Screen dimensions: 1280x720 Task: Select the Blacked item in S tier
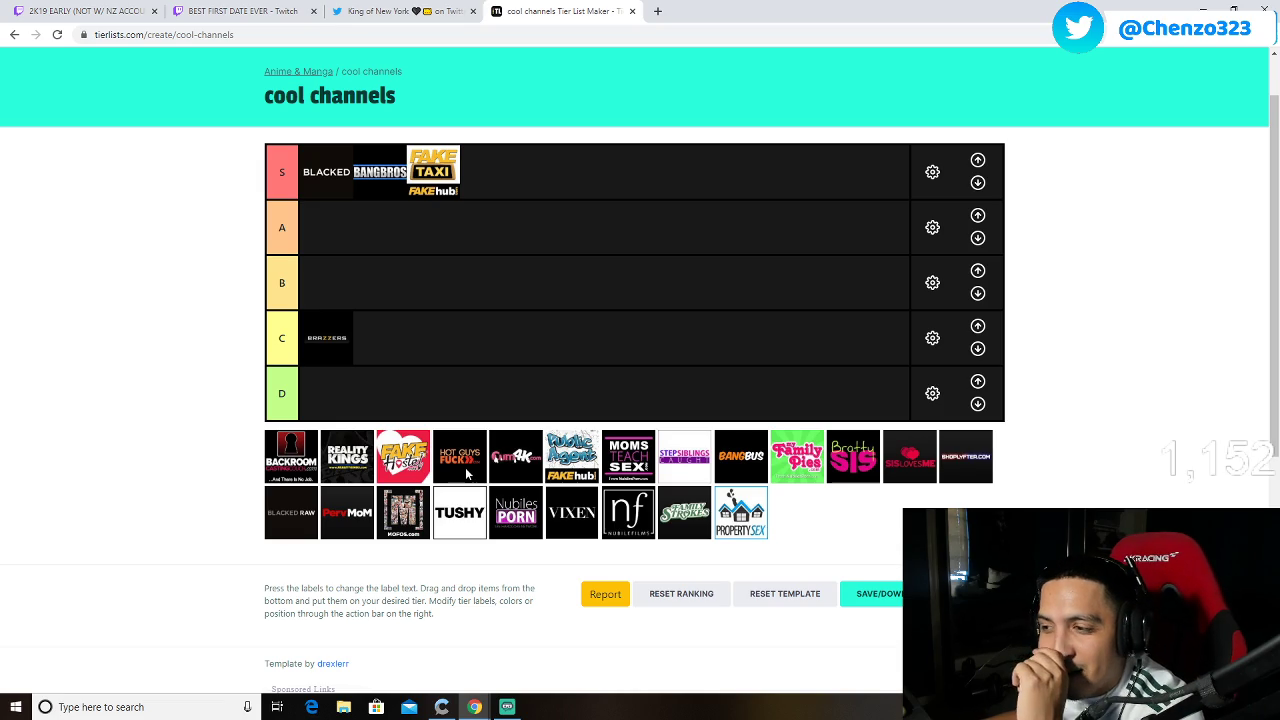click(327, 172)
